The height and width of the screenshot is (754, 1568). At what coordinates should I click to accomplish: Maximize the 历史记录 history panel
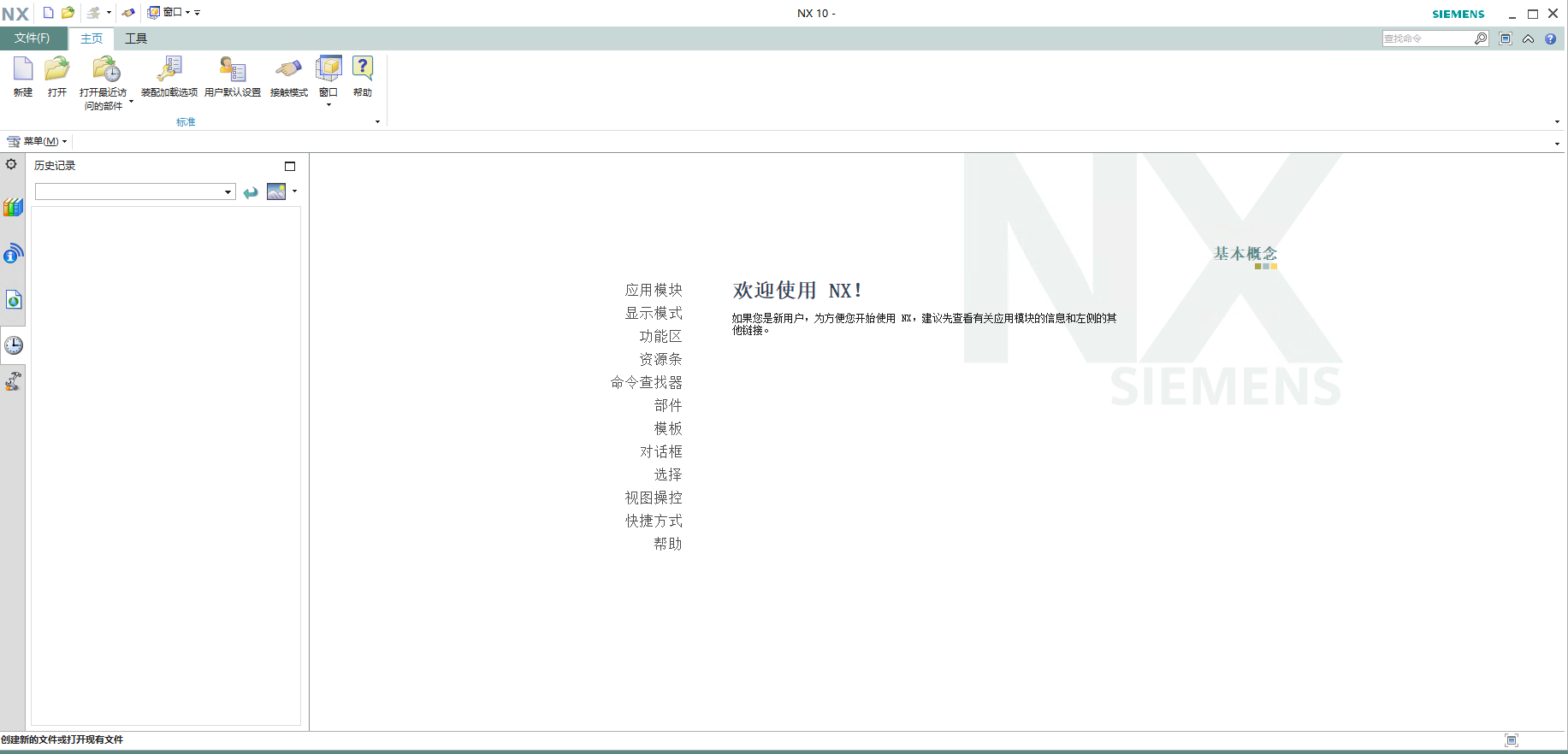(290, 166)
